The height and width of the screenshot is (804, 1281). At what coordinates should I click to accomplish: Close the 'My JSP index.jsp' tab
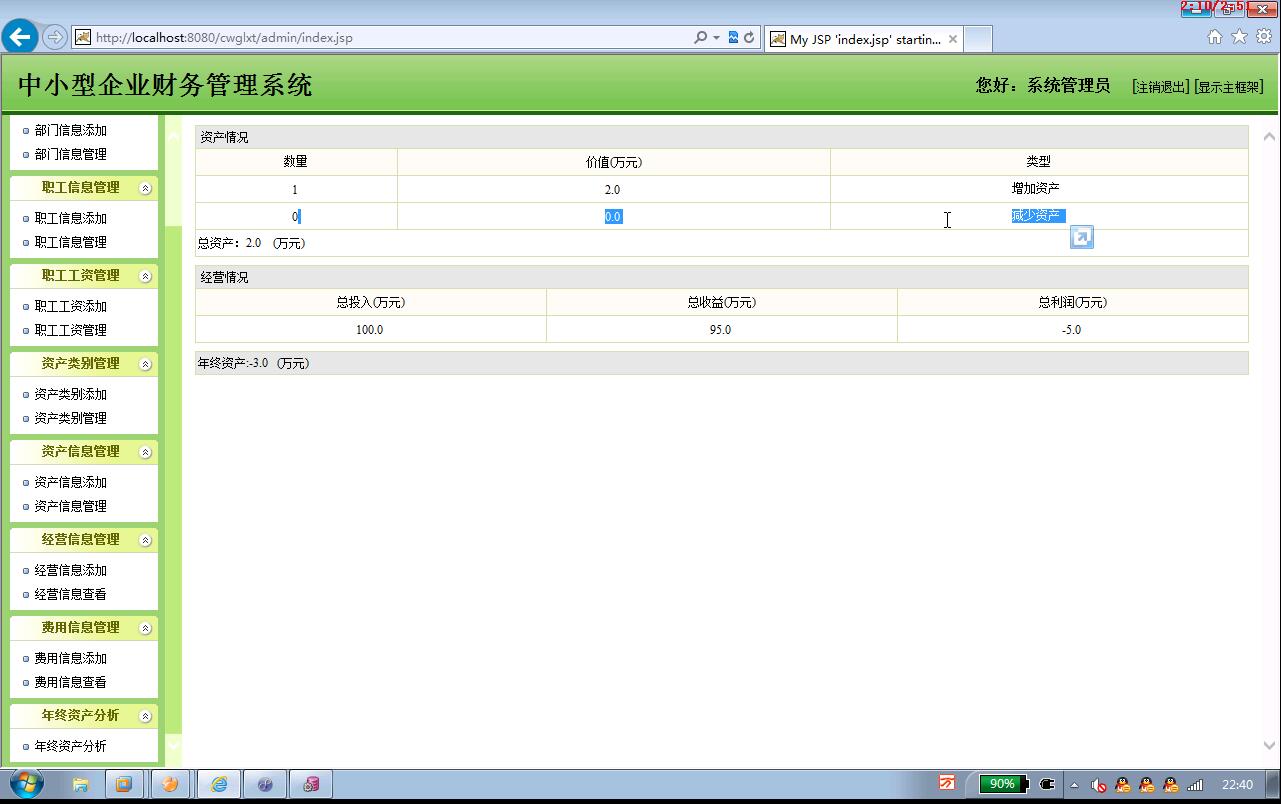point(953,39)
